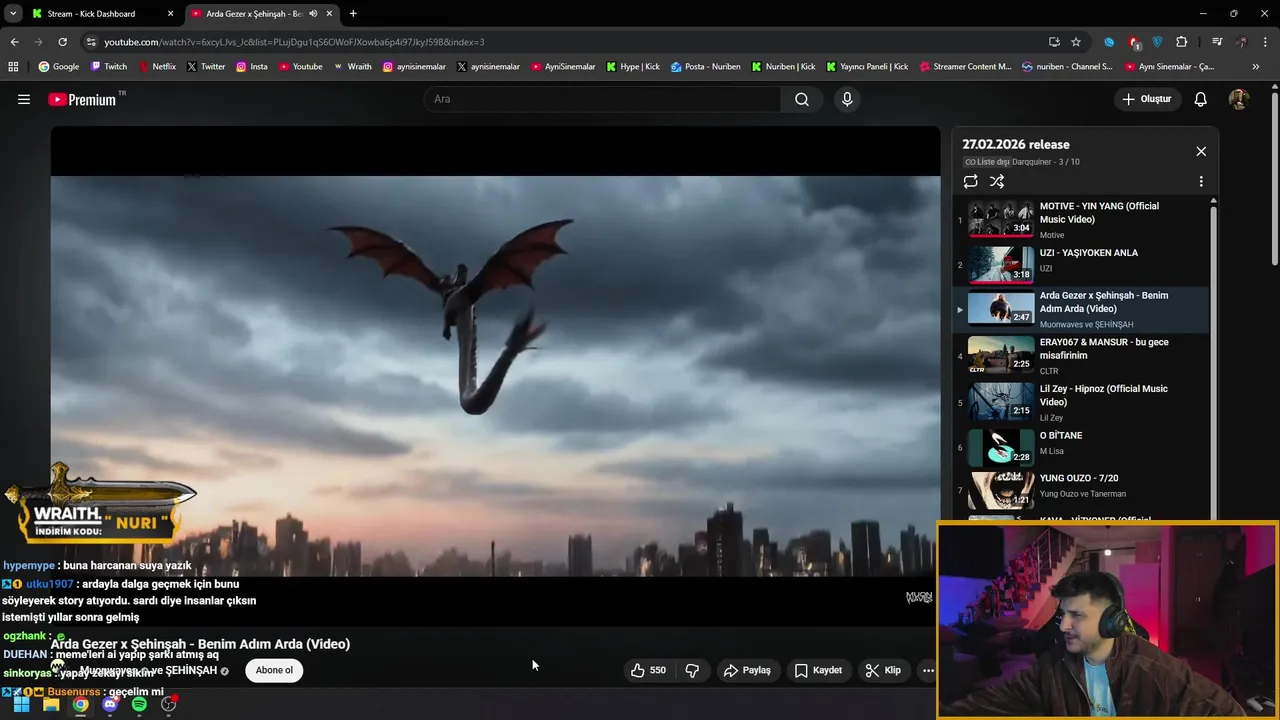The width and height of the screenshot is (1280, 720).
Task: Open OBS Studio from the taskbar
Action: click(x=169, y=704)
